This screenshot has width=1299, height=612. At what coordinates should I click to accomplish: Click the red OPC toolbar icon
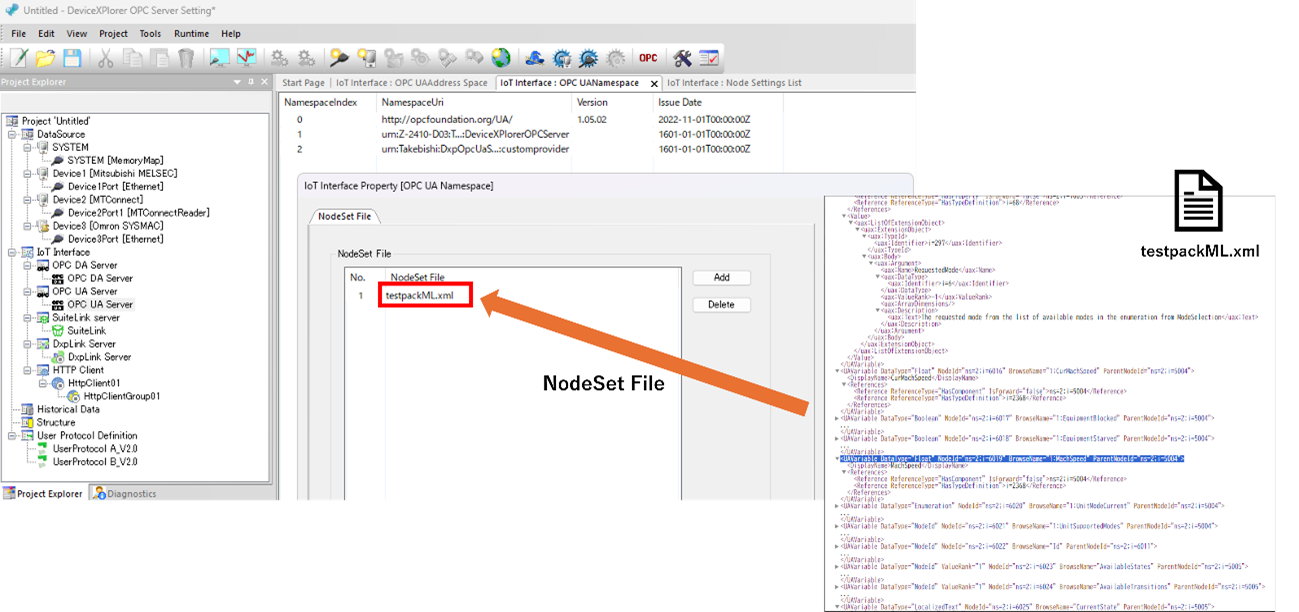click(x=648, y=58)
